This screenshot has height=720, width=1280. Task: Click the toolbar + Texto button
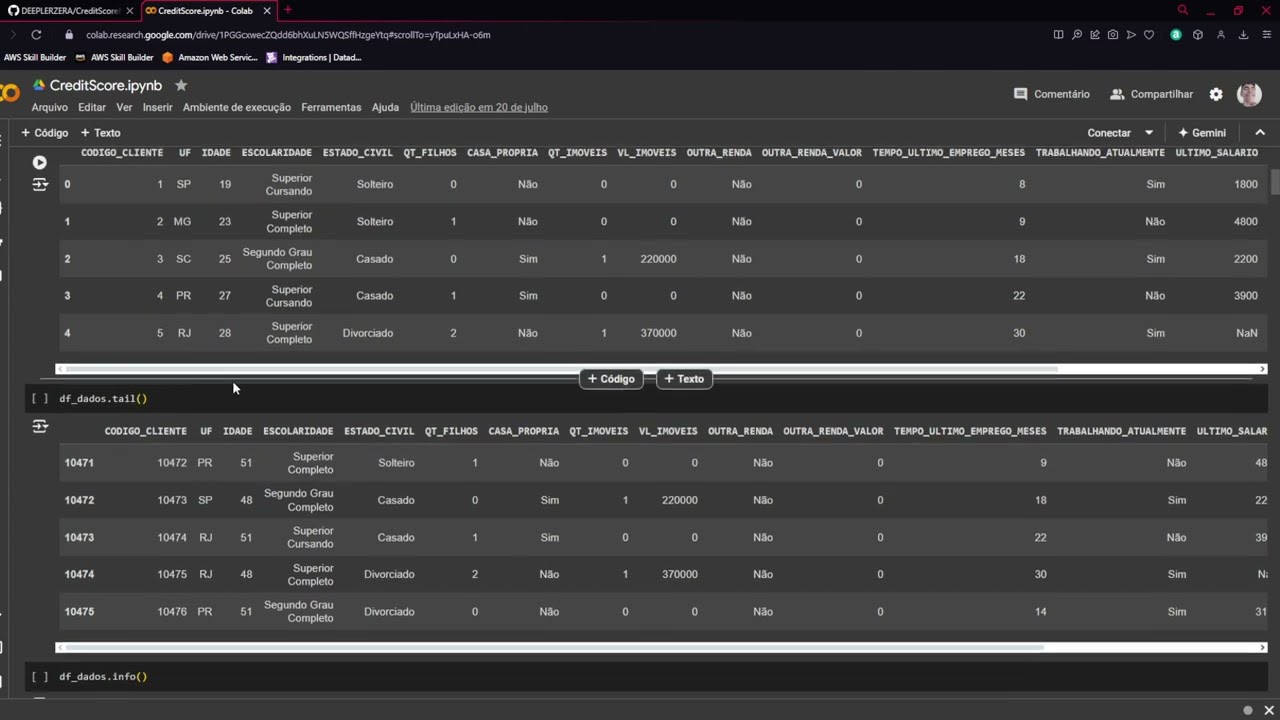pos(100,133)
